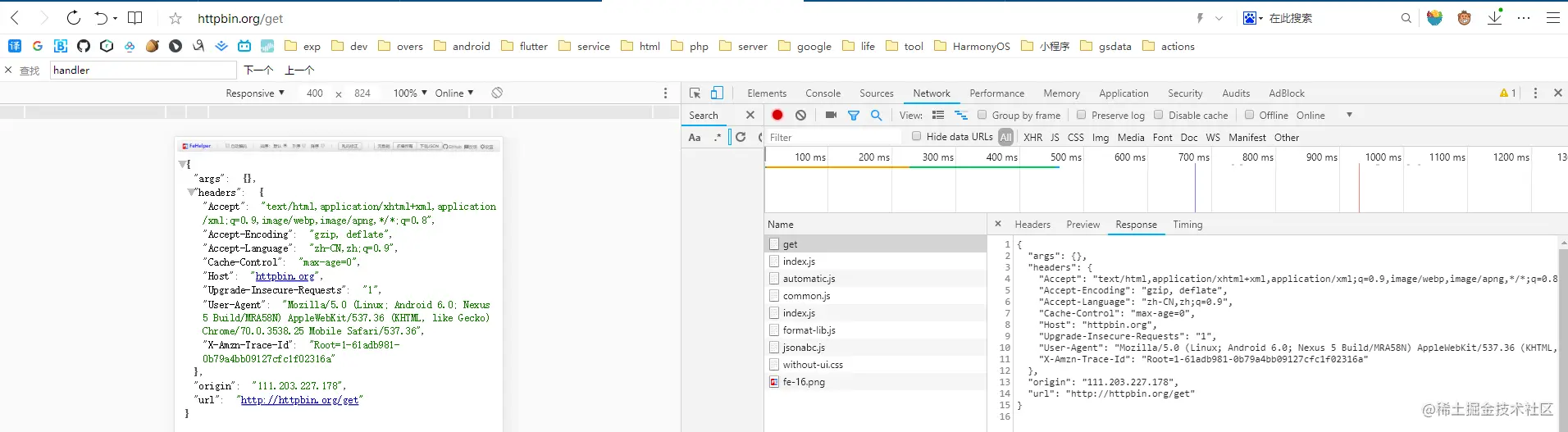Check Disable cache option

1159,115
